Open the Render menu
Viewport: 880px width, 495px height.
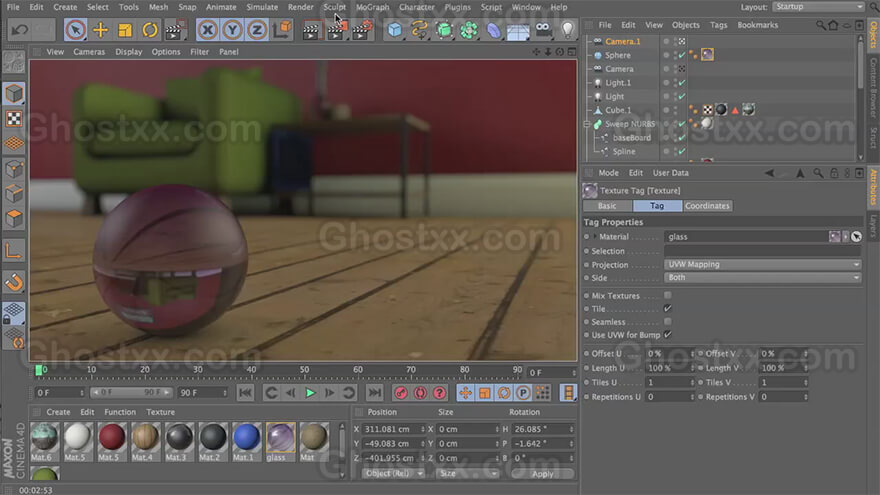(x=301, y=7)
